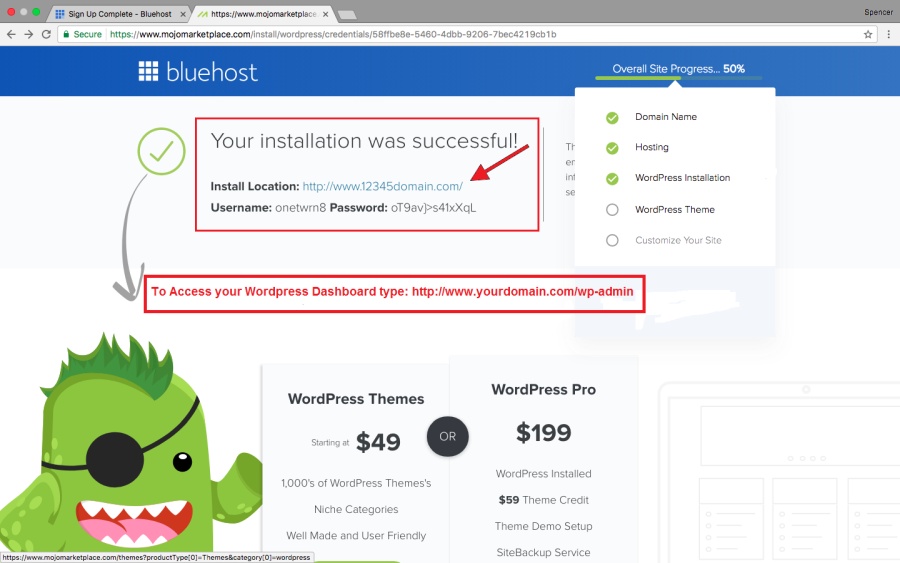Click the Hosting green checkmark
This screenshot has height=563, width=900.
click(612, 148)
